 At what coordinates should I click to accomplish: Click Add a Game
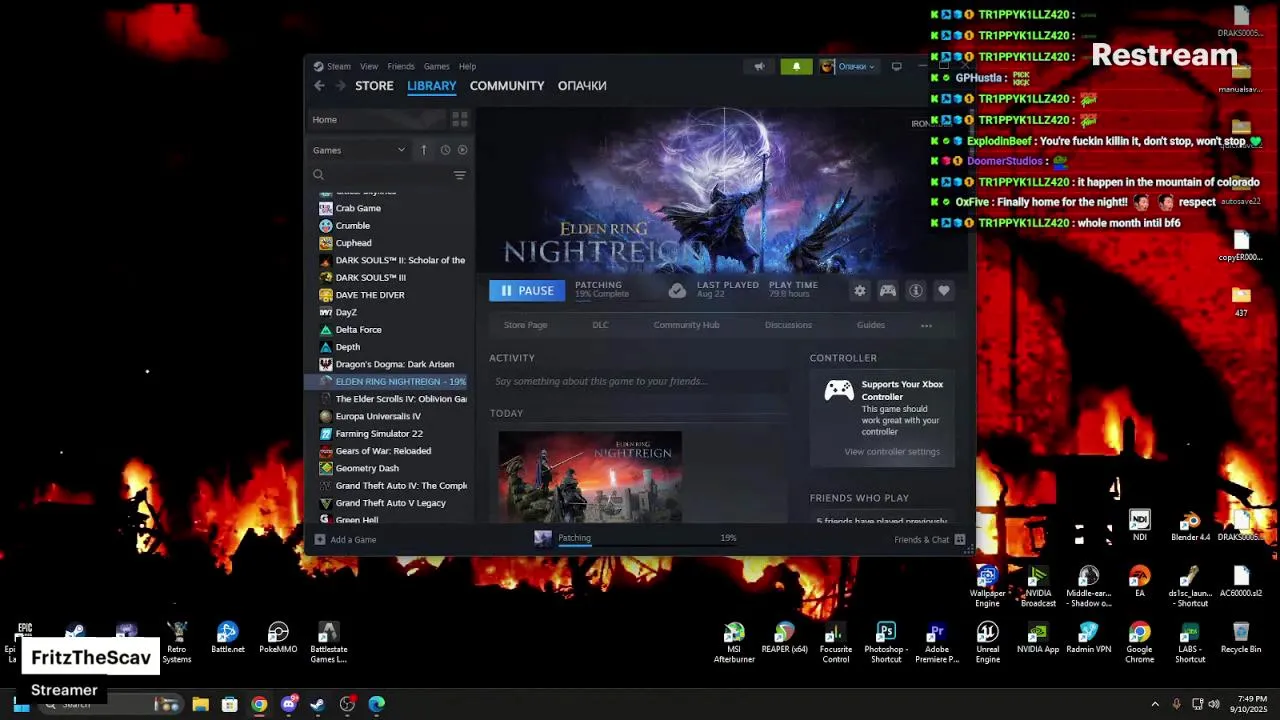[344, 540]
